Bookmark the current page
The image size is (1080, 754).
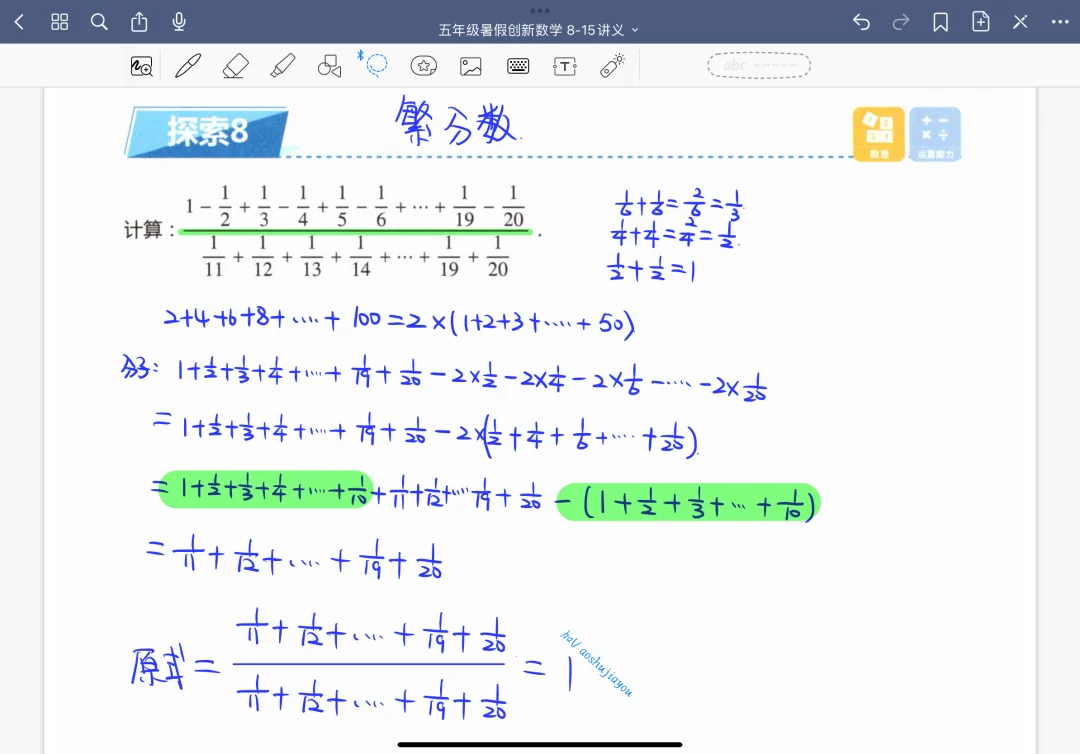point(940,22)
